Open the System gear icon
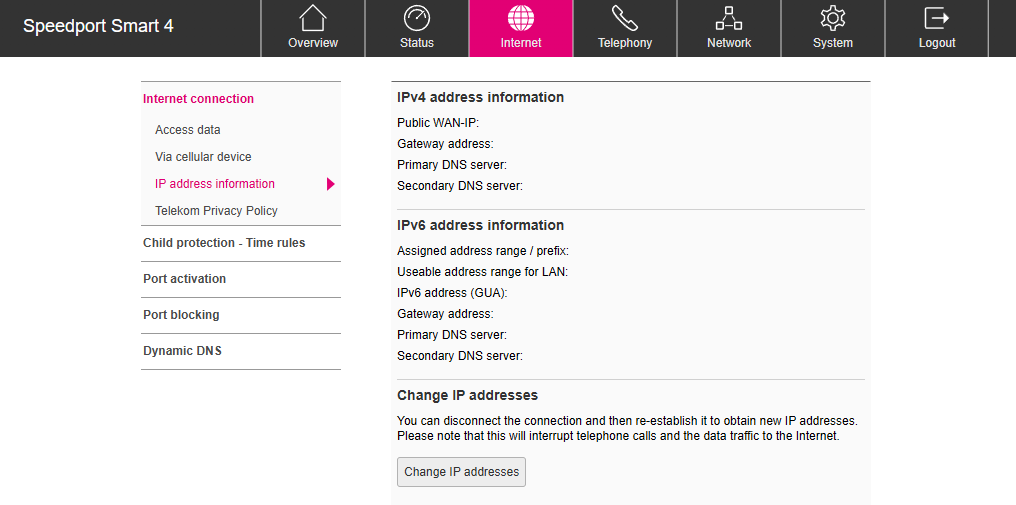This screenshot has height=505, width=1016. pos(833,18)
